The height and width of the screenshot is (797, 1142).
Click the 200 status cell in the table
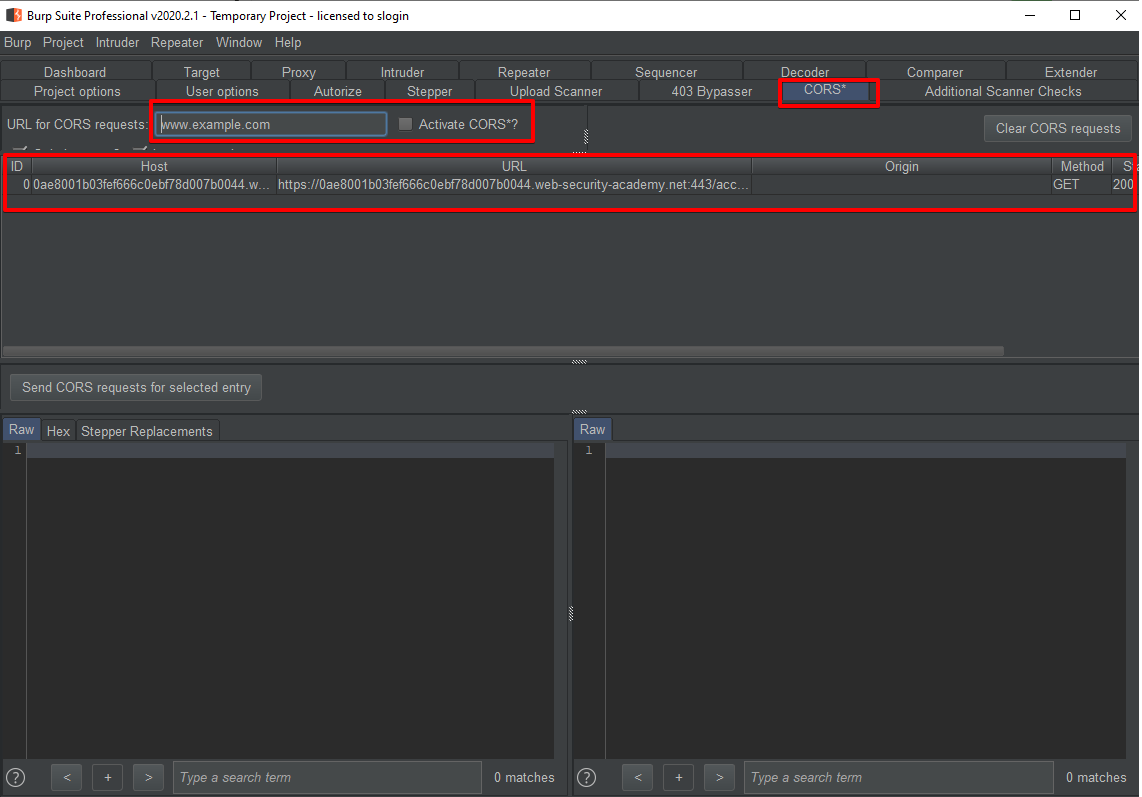point(1123,184)
